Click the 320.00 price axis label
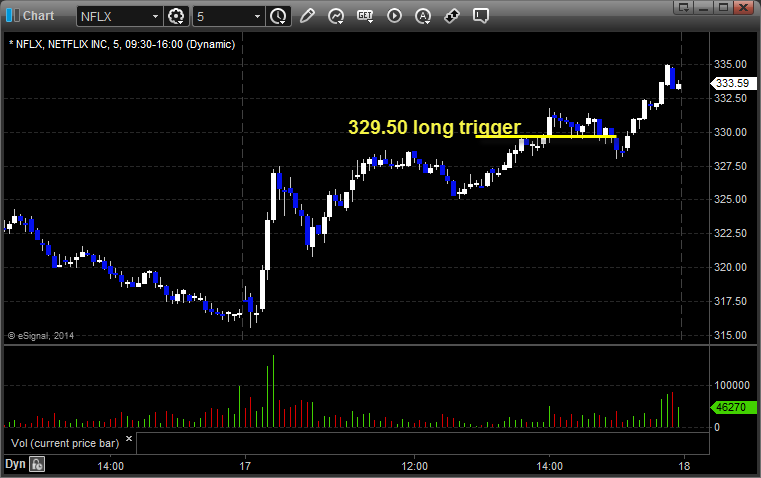 pos(730,267)
